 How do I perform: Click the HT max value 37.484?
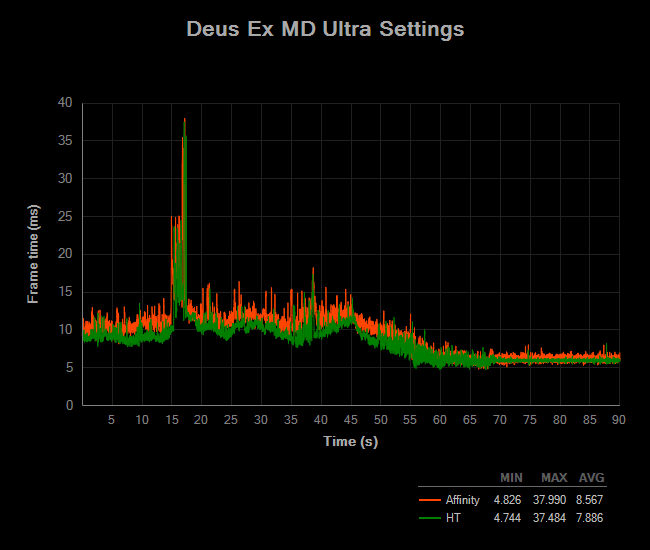tap(549, 518)
